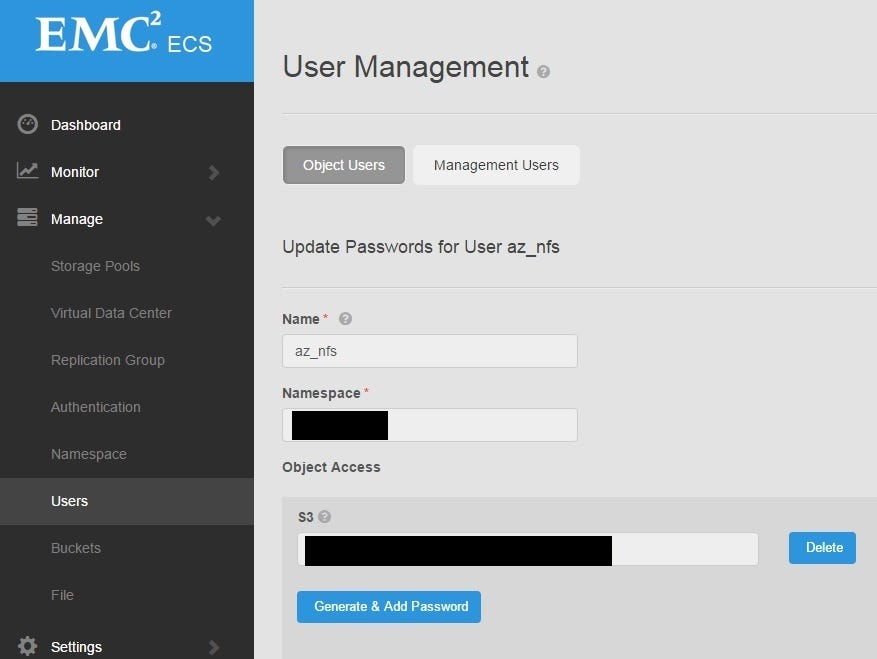This screenshot has width=877, height=659.
Task: Open the File page from sidebar
Action: coord(62,595)
